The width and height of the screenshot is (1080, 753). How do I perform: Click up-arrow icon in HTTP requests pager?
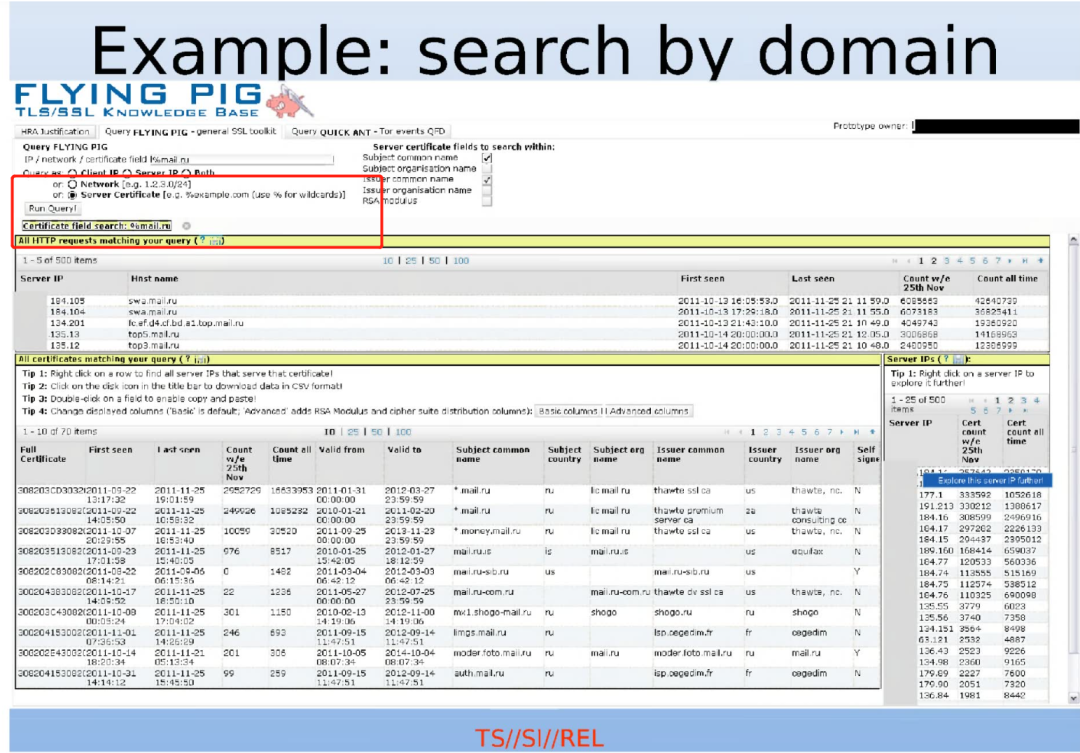[x=1040, y=261]
